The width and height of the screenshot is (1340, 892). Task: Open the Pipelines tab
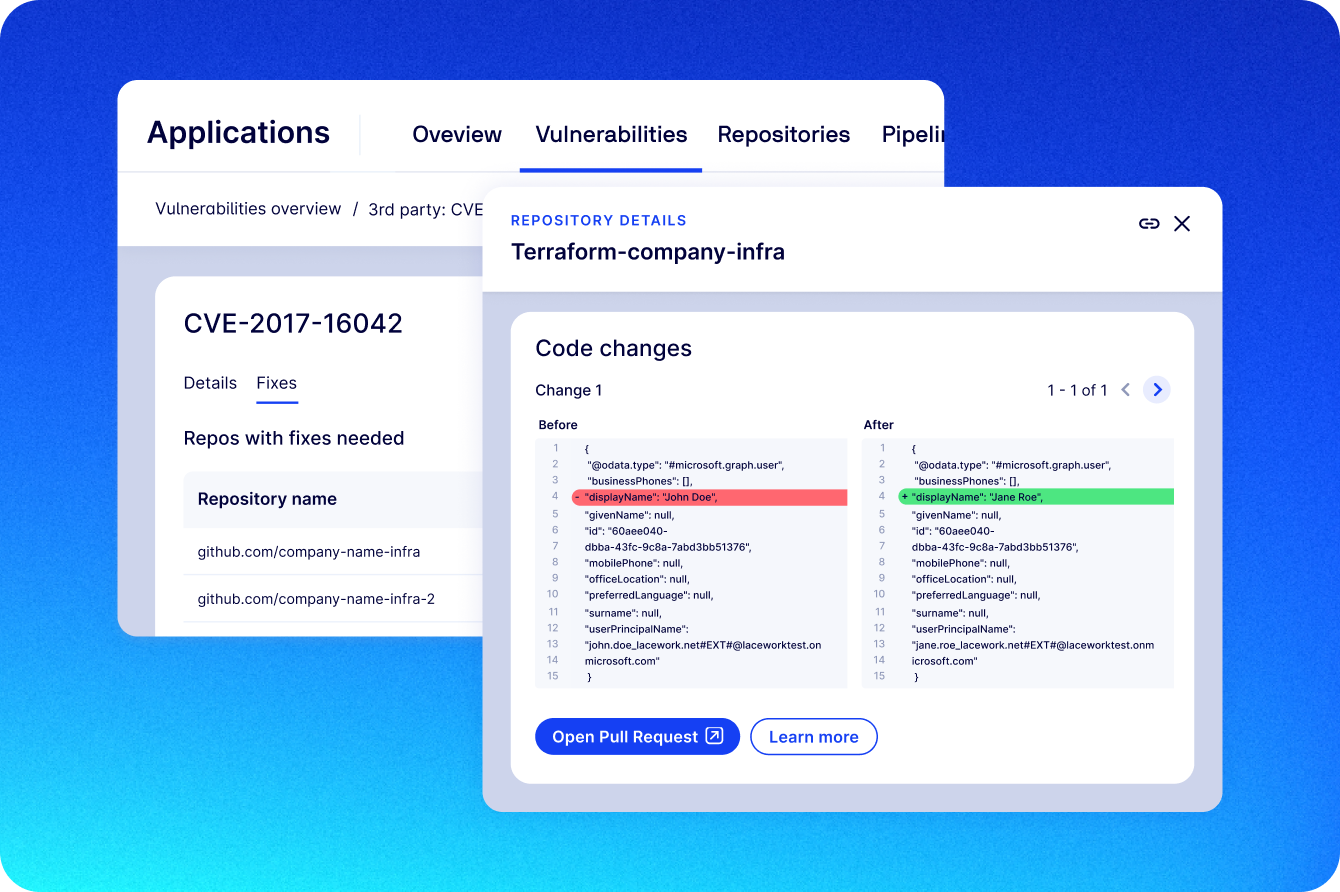point(911,135)
